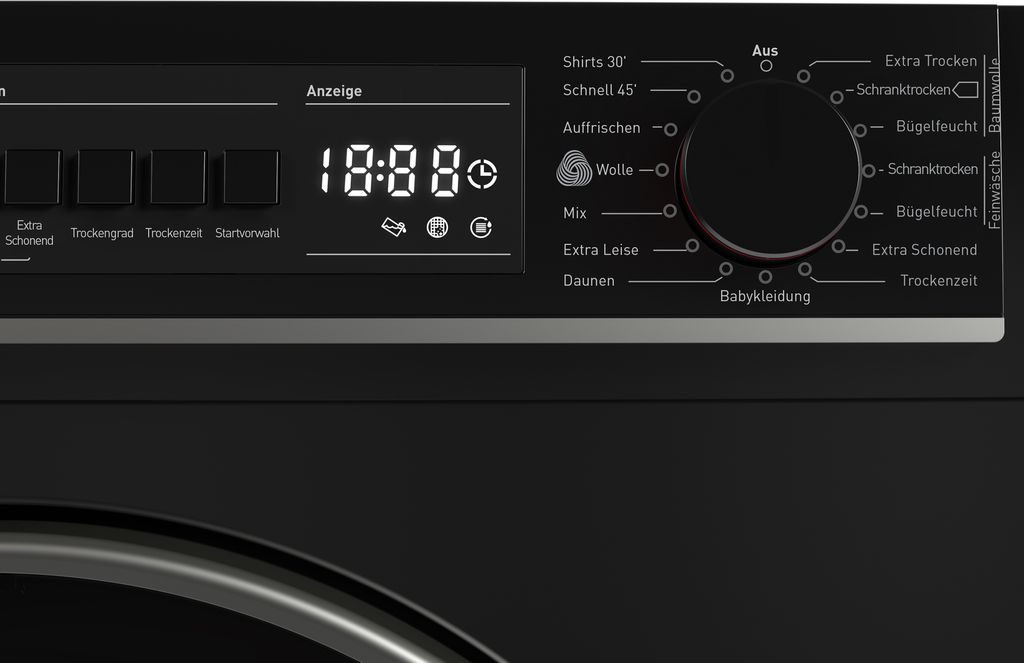Tap the Auffrischen label
The height and width of the screenshot is (663, 1024).
pyautogui.click(x=601, y=127)
